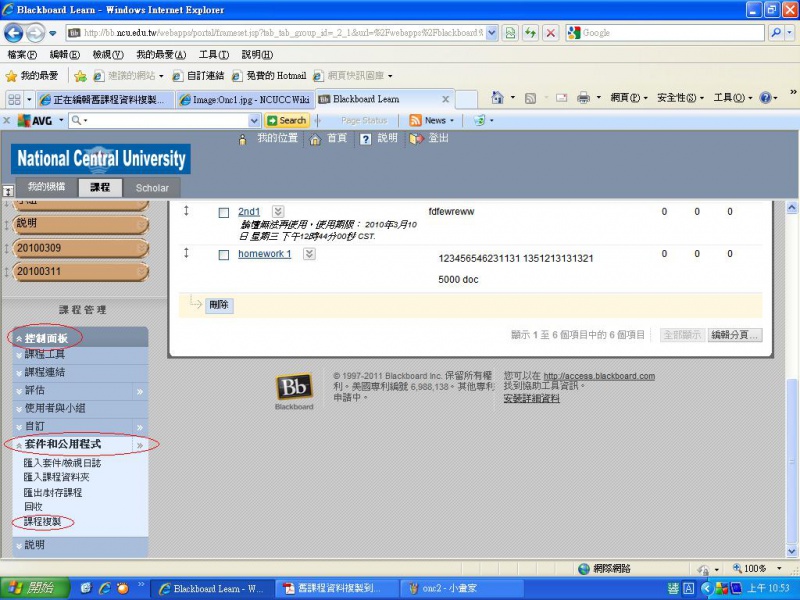
Task: Switch to the Scholar tab
Action: tap(152, 188)
